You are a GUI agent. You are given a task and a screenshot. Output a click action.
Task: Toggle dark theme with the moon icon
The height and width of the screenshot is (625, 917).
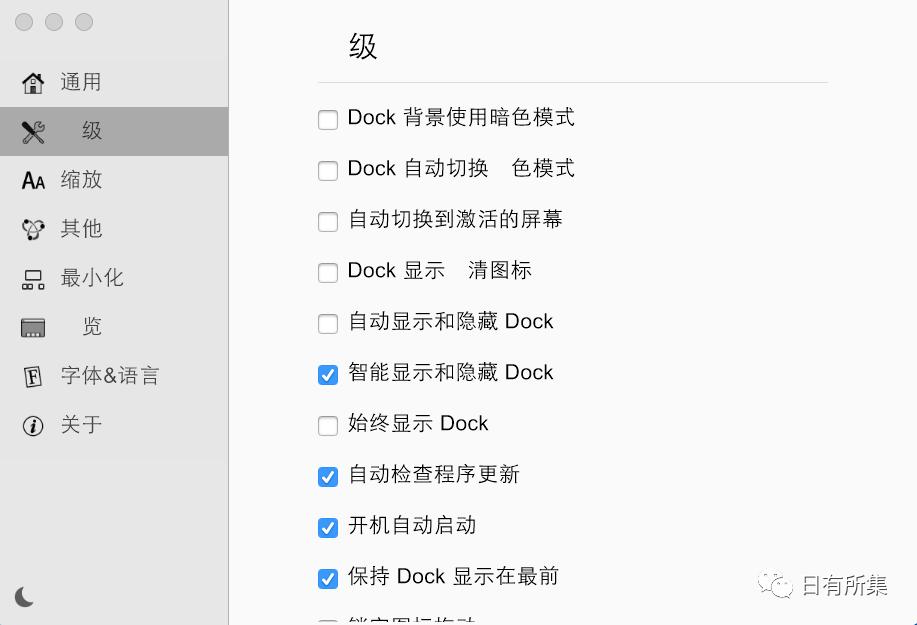(x=25, y=597)
